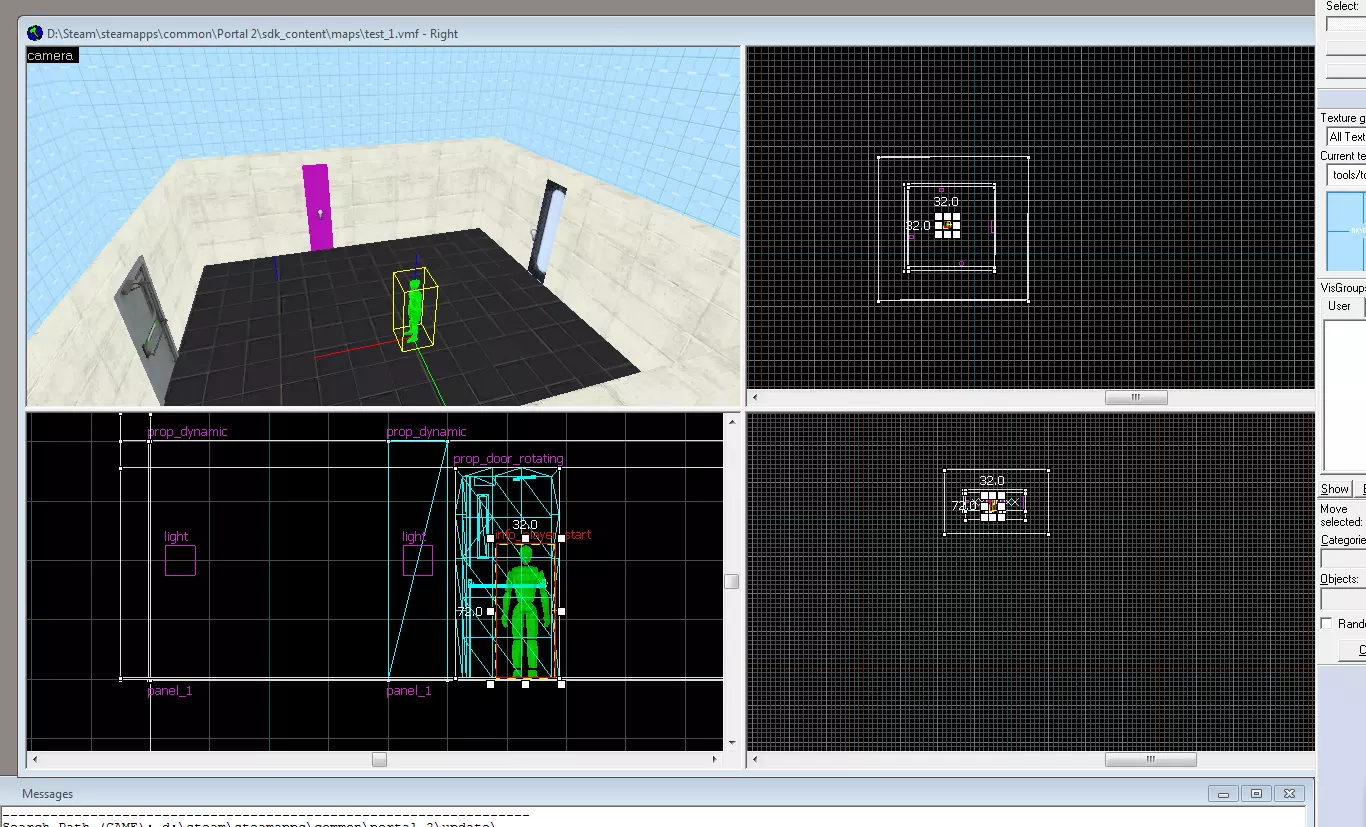
Task: Click the camera label in the 3D viewport
Action: pos(51,56)
